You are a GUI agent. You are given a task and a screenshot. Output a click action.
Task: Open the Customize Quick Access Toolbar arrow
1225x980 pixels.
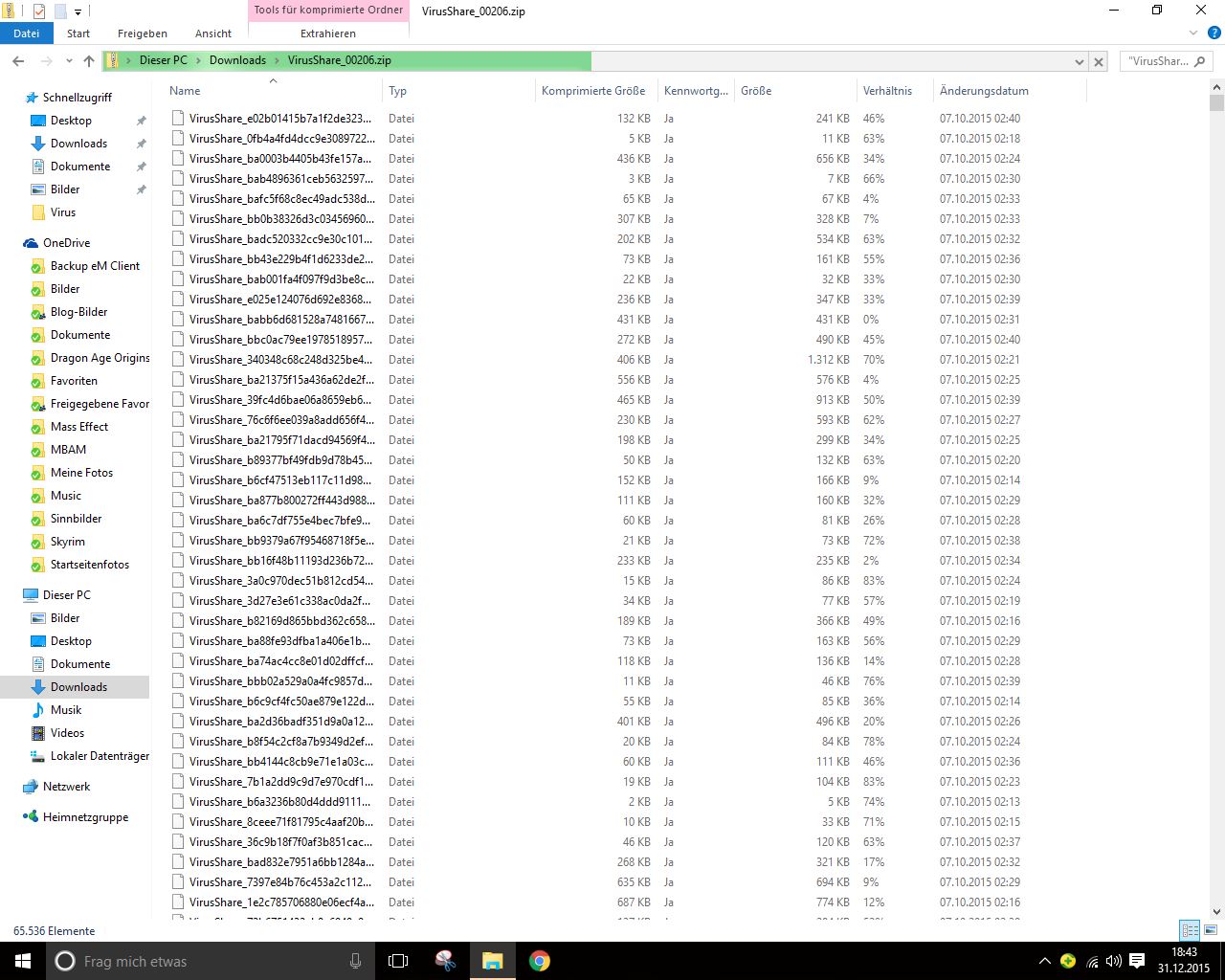click(78, 11)
